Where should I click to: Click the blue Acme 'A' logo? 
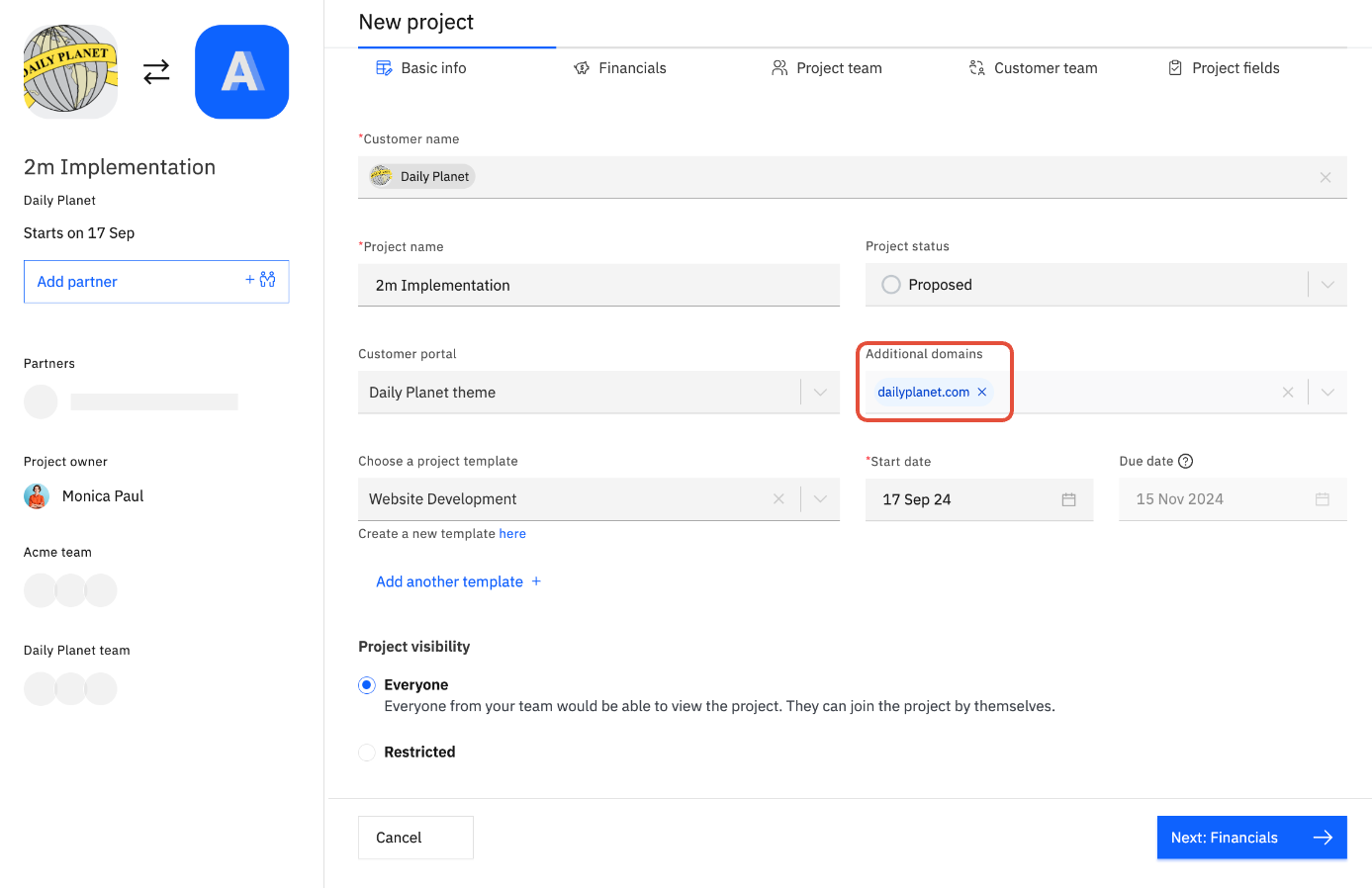click(242, 71)
